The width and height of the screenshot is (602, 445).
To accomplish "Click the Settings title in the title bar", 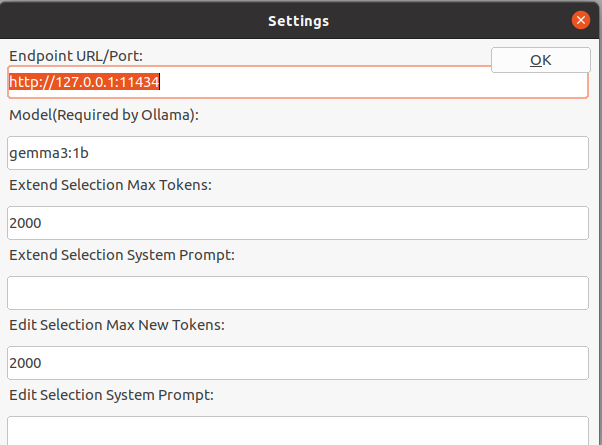I will coord(298,21).
